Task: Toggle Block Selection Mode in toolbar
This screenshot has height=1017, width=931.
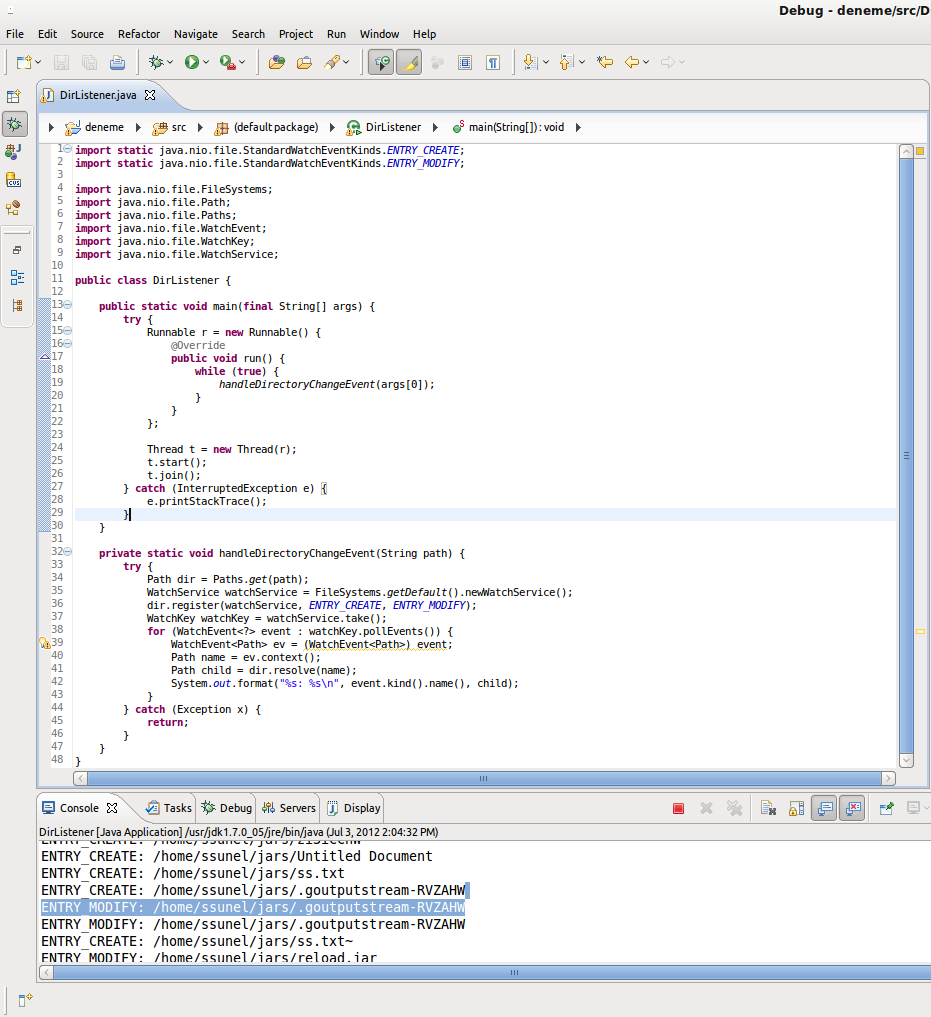Action: [465, 62]
